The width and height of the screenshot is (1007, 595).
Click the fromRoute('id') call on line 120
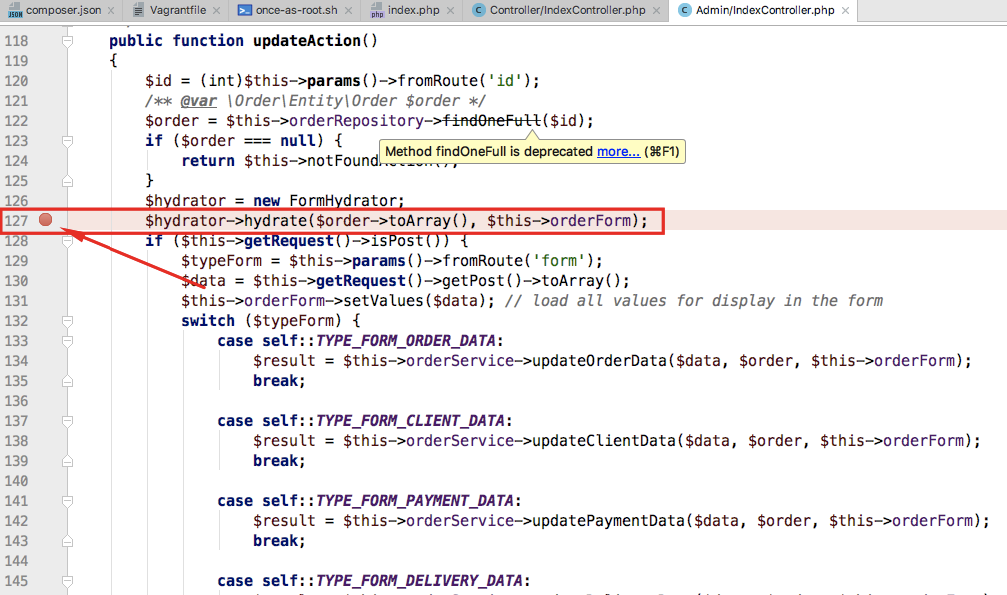(464, 81)
